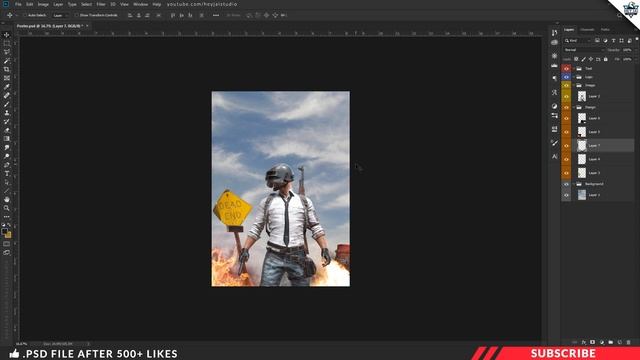Select Layer 1 sky thumbnail

tap(582, 195)
